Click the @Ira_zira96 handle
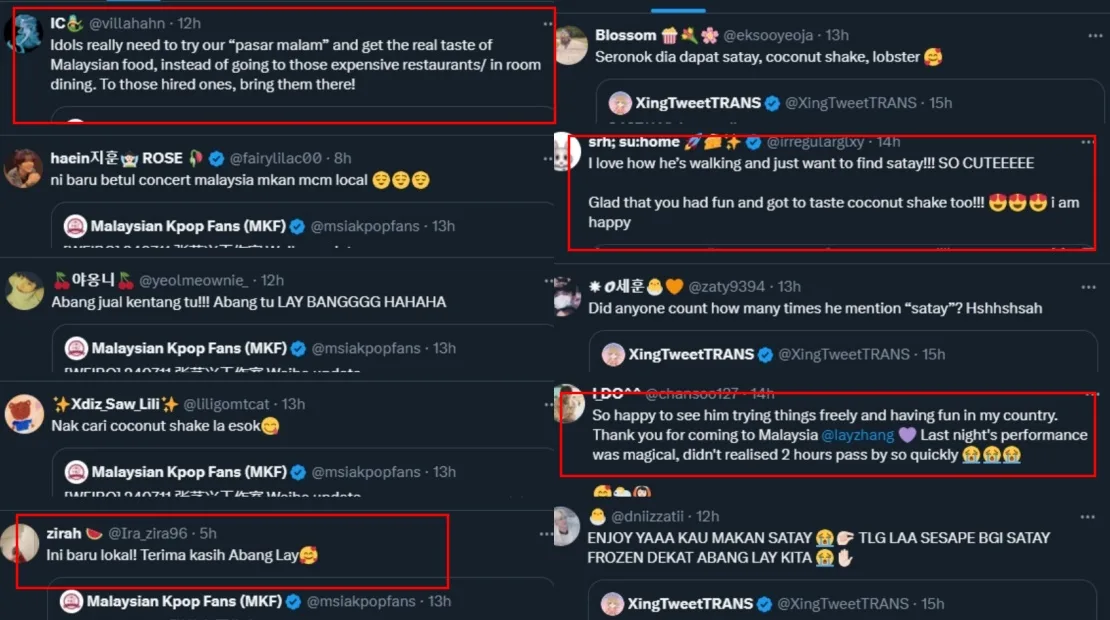The width and height of the screenshot is (1110, 620). click(148, 533)
